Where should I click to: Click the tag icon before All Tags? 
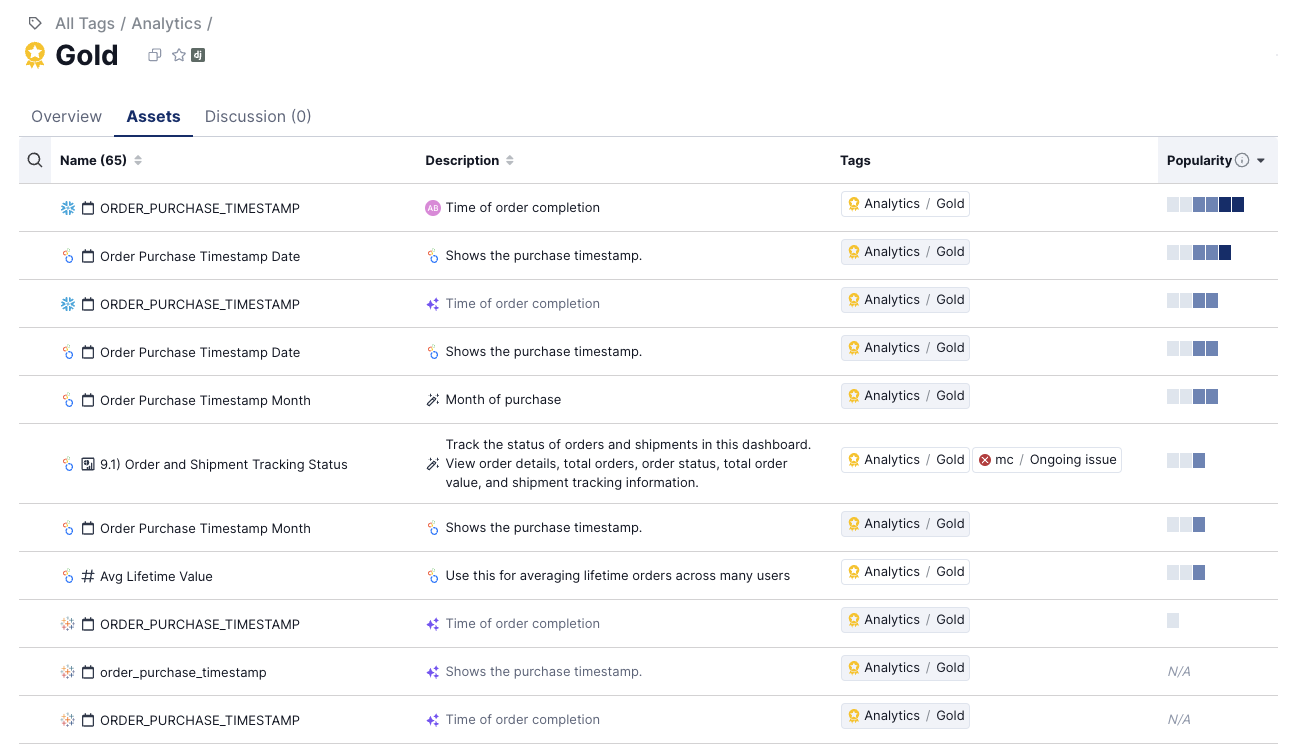[x=35, y=23]
